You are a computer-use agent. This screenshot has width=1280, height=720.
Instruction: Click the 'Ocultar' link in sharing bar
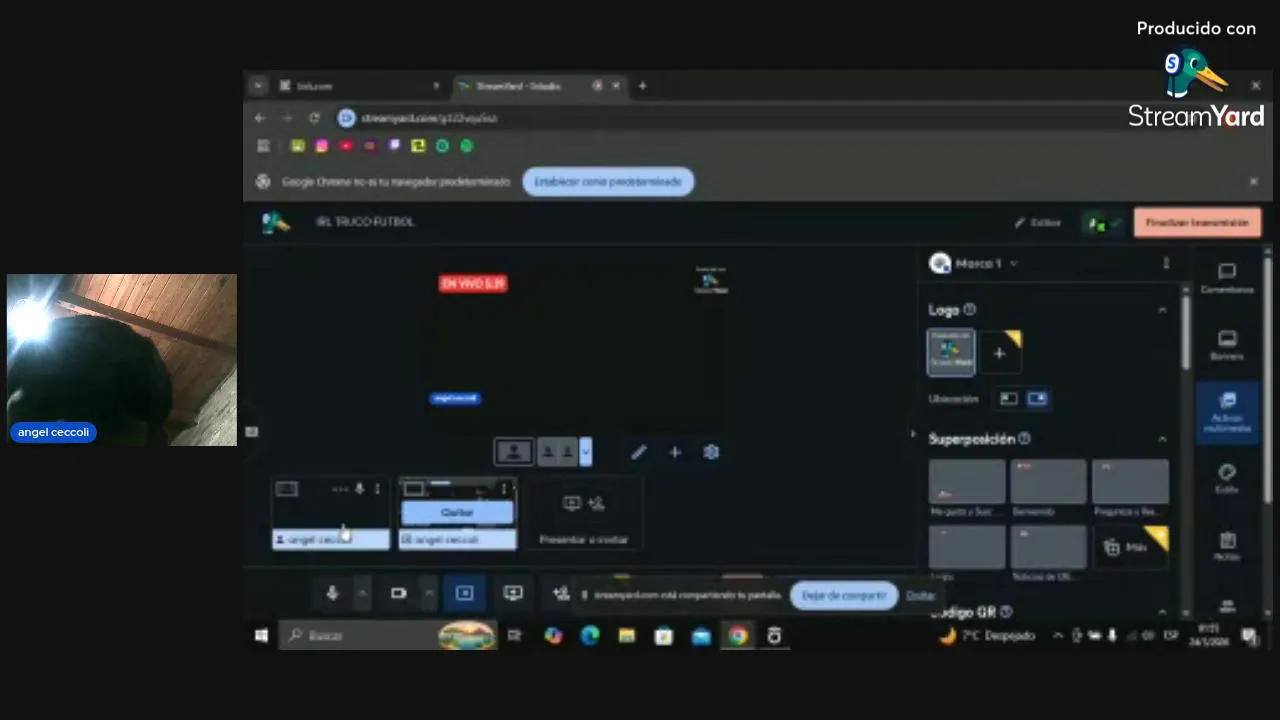tap(920, 596)
